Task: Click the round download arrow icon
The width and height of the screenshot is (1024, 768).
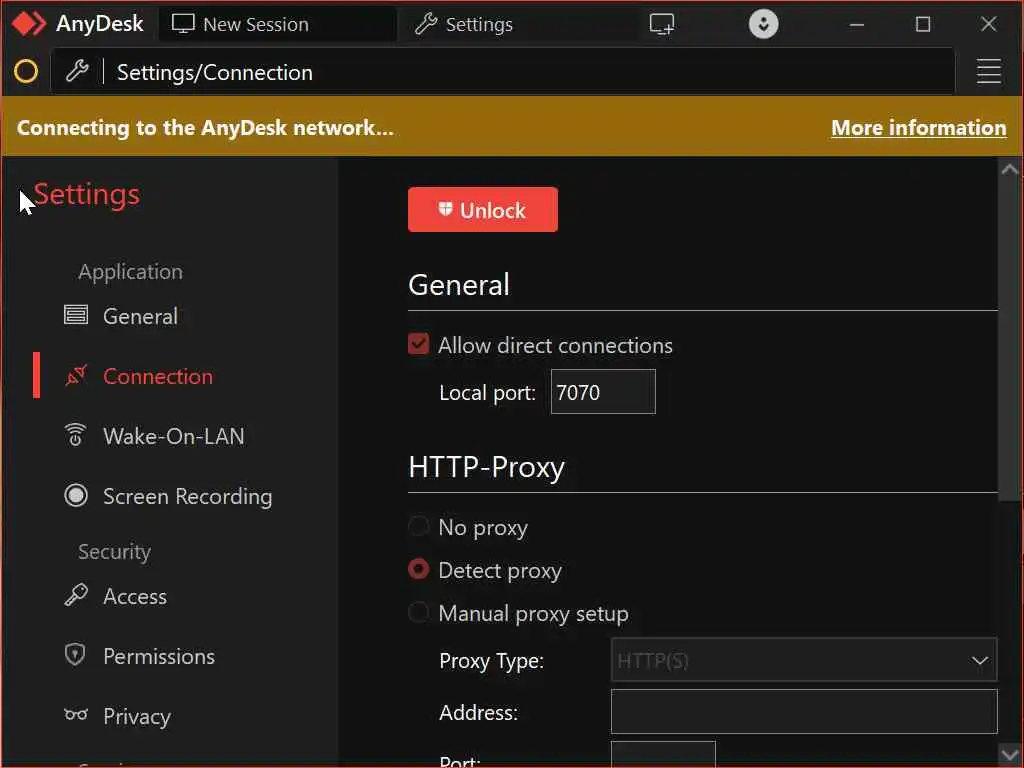Action: click(x=764, y=24)
